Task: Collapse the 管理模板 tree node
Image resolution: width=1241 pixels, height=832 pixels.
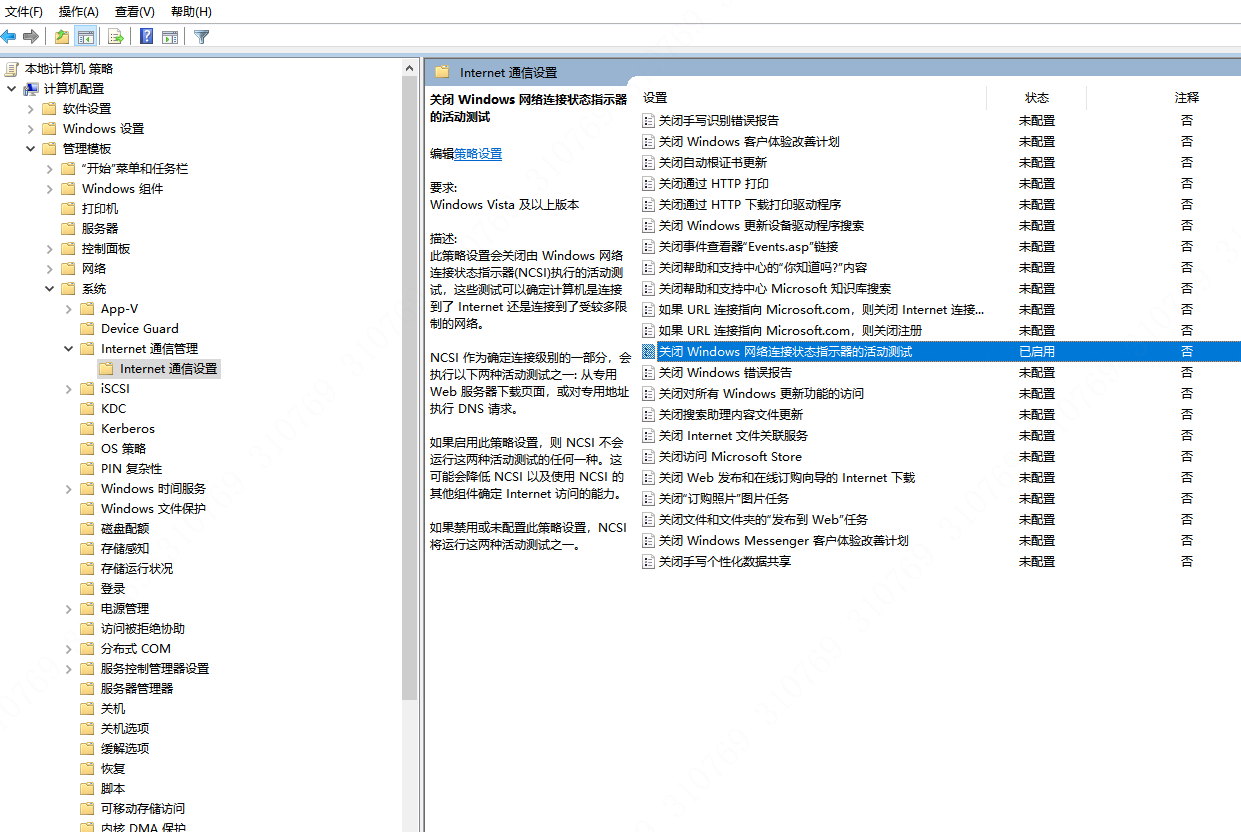Action: (x=30, y=149)
